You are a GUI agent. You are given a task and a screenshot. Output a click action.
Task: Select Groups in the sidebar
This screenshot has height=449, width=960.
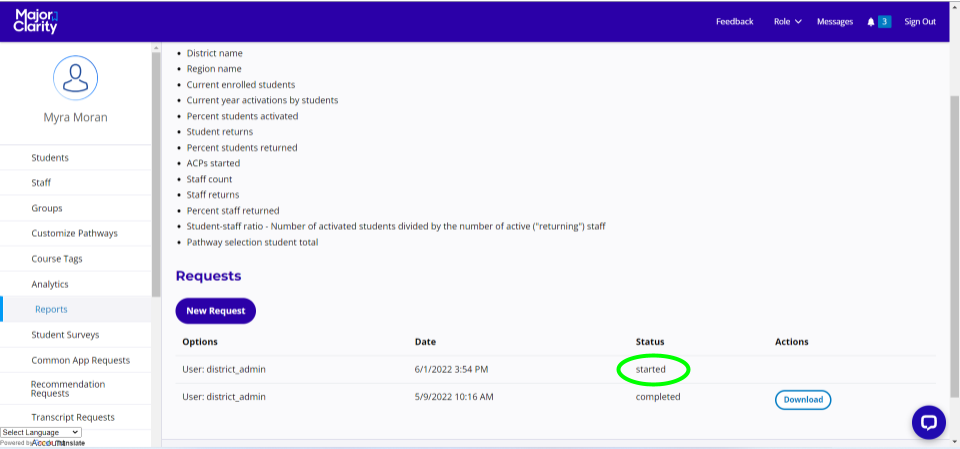click(47, 208)
